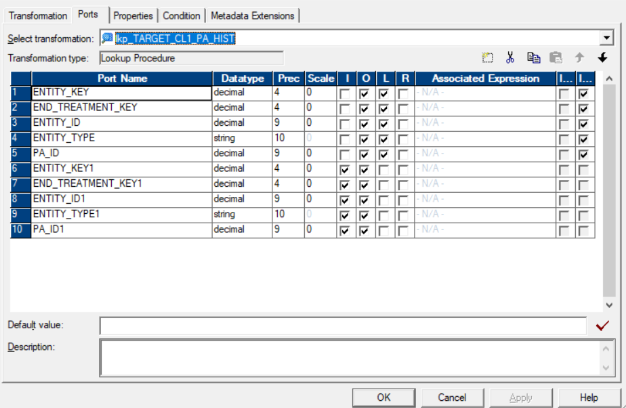Switch to the Transformation tab
Image resolution: width=626 pixels, height=408 pixels.
(38, 16)
